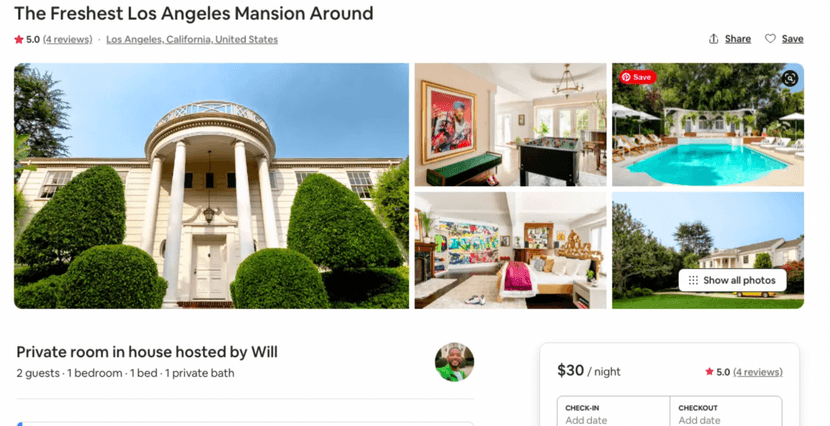
Task: Click the red star rating icon near title
Action: pyautogui.click(x=19, y=39)
